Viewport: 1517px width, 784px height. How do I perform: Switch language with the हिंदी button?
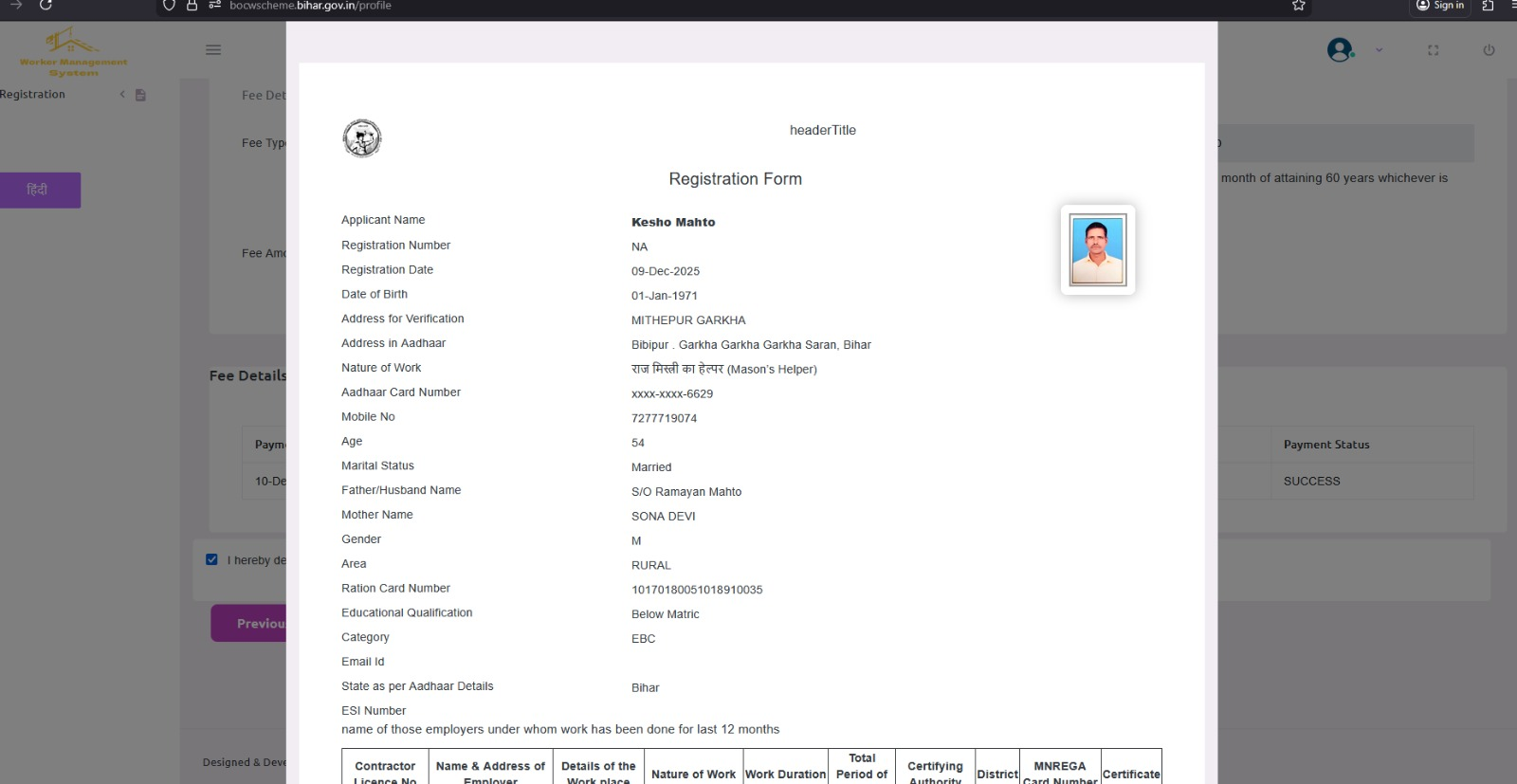[40, 190]
